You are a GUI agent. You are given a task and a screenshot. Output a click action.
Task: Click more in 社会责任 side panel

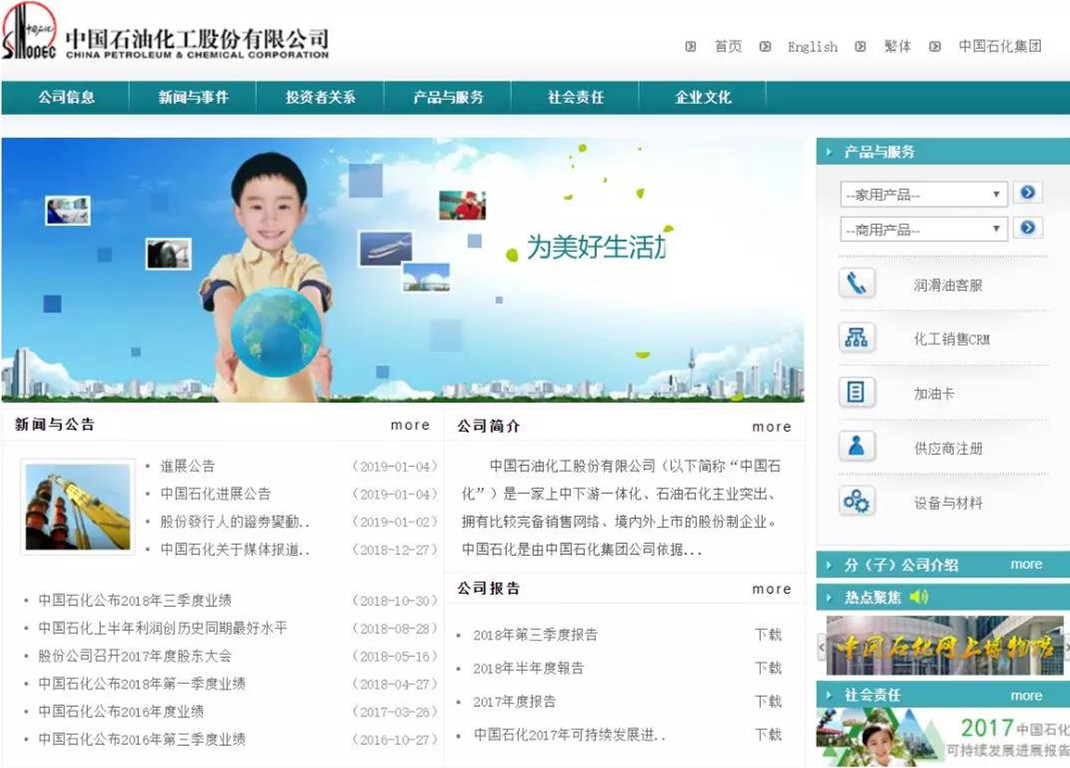pos(1026,696)
